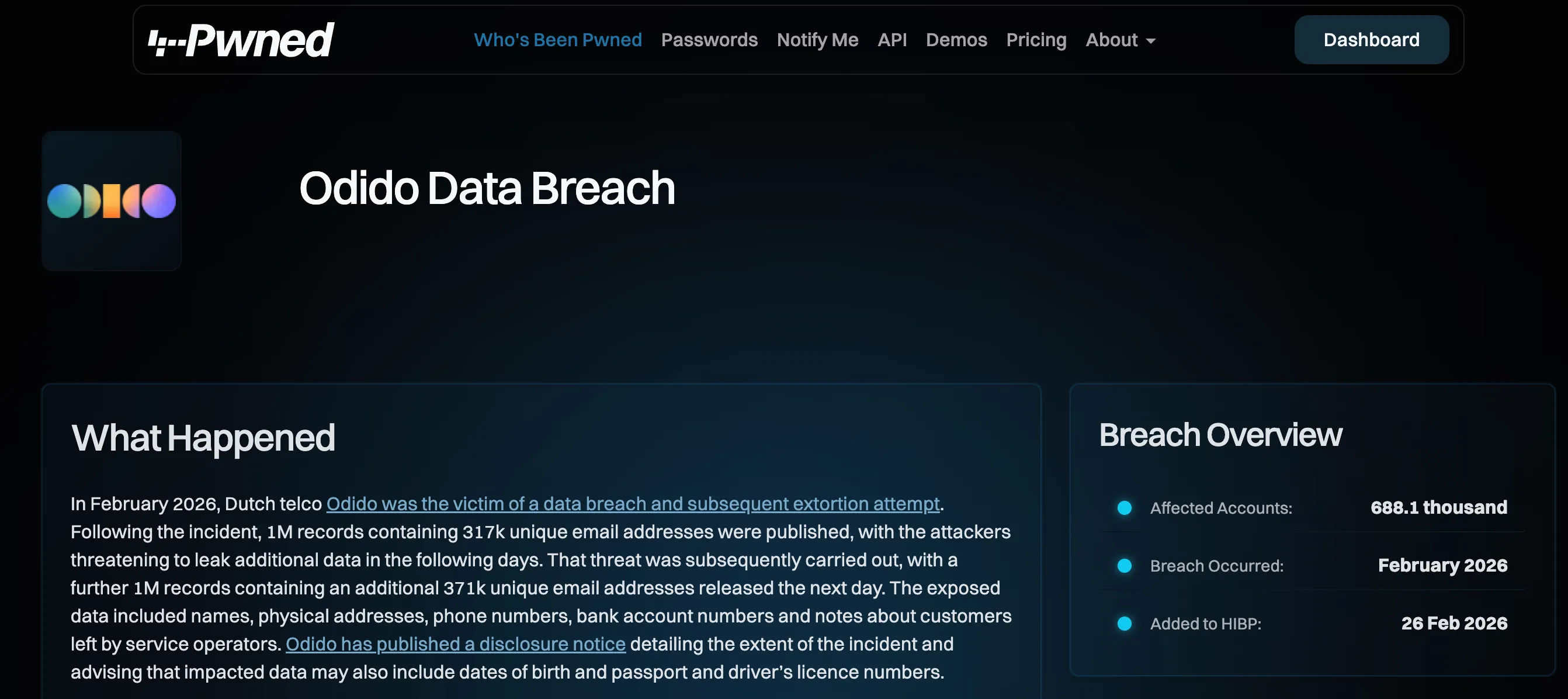Click the Pwned logo in the navbar

[x=241, y=40]
